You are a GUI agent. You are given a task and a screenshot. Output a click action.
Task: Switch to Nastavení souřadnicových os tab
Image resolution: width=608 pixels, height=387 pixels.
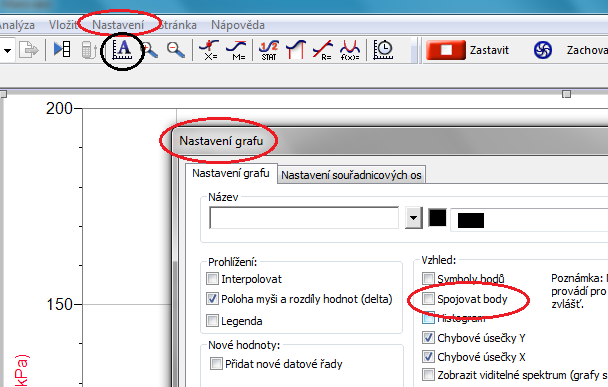(351, 175)
